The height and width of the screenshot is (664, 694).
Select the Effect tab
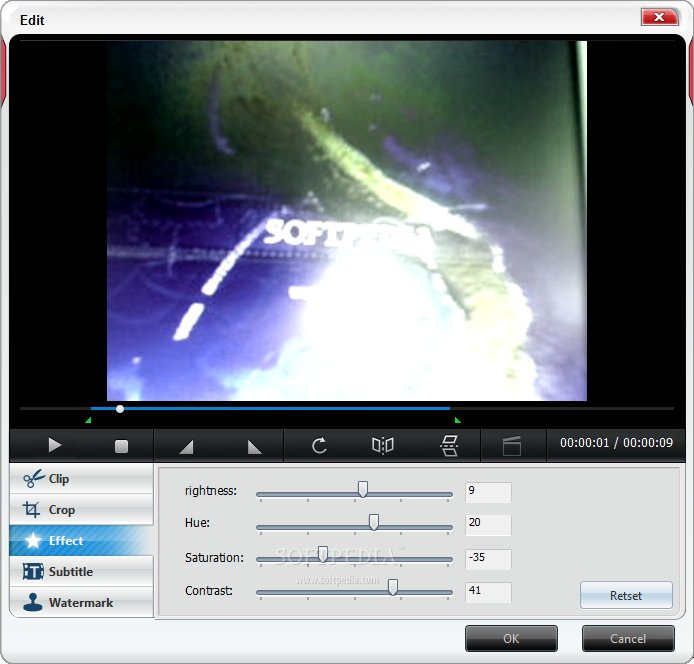point(81,540)
